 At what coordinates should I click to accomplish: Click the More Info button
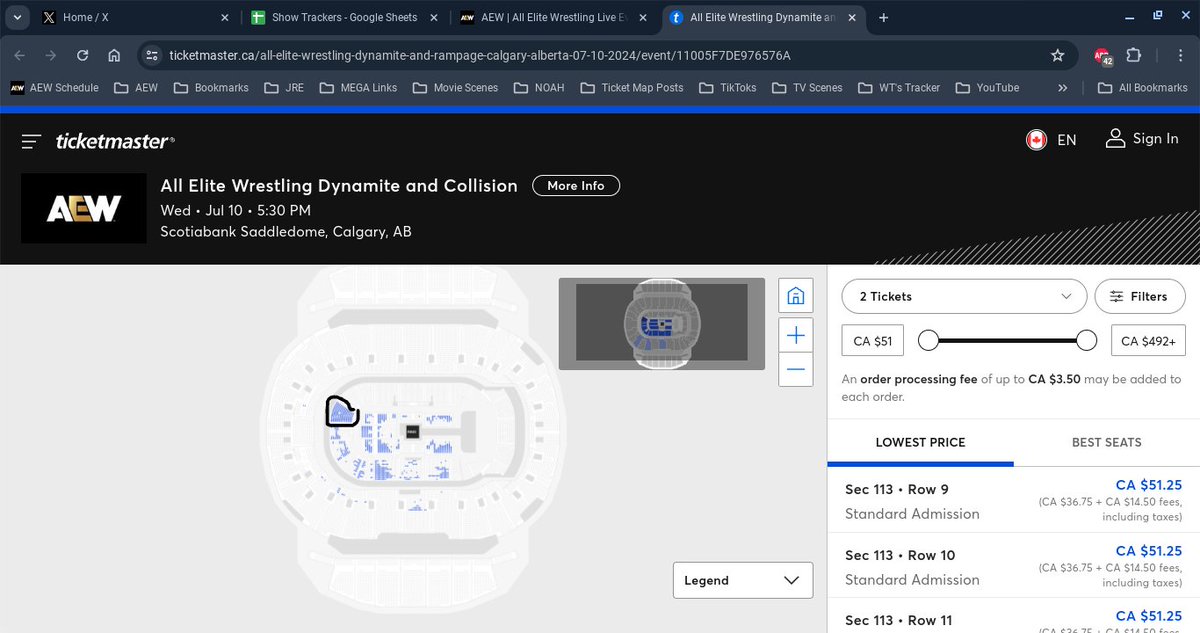pyautogui.click(x=576, y=185)
